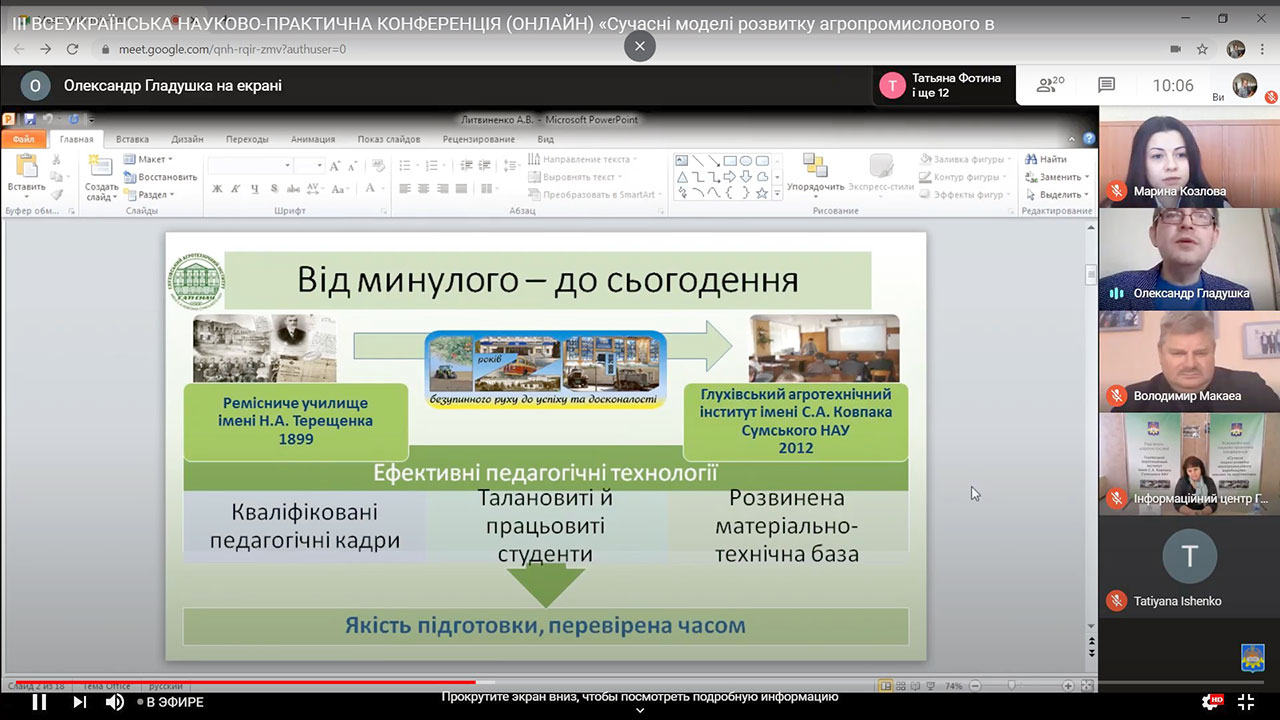Image resolution: width=1280 pixels, height=720 pixels.
Task: Click Восстановить to reset the slide
Action: pos(158,177)
